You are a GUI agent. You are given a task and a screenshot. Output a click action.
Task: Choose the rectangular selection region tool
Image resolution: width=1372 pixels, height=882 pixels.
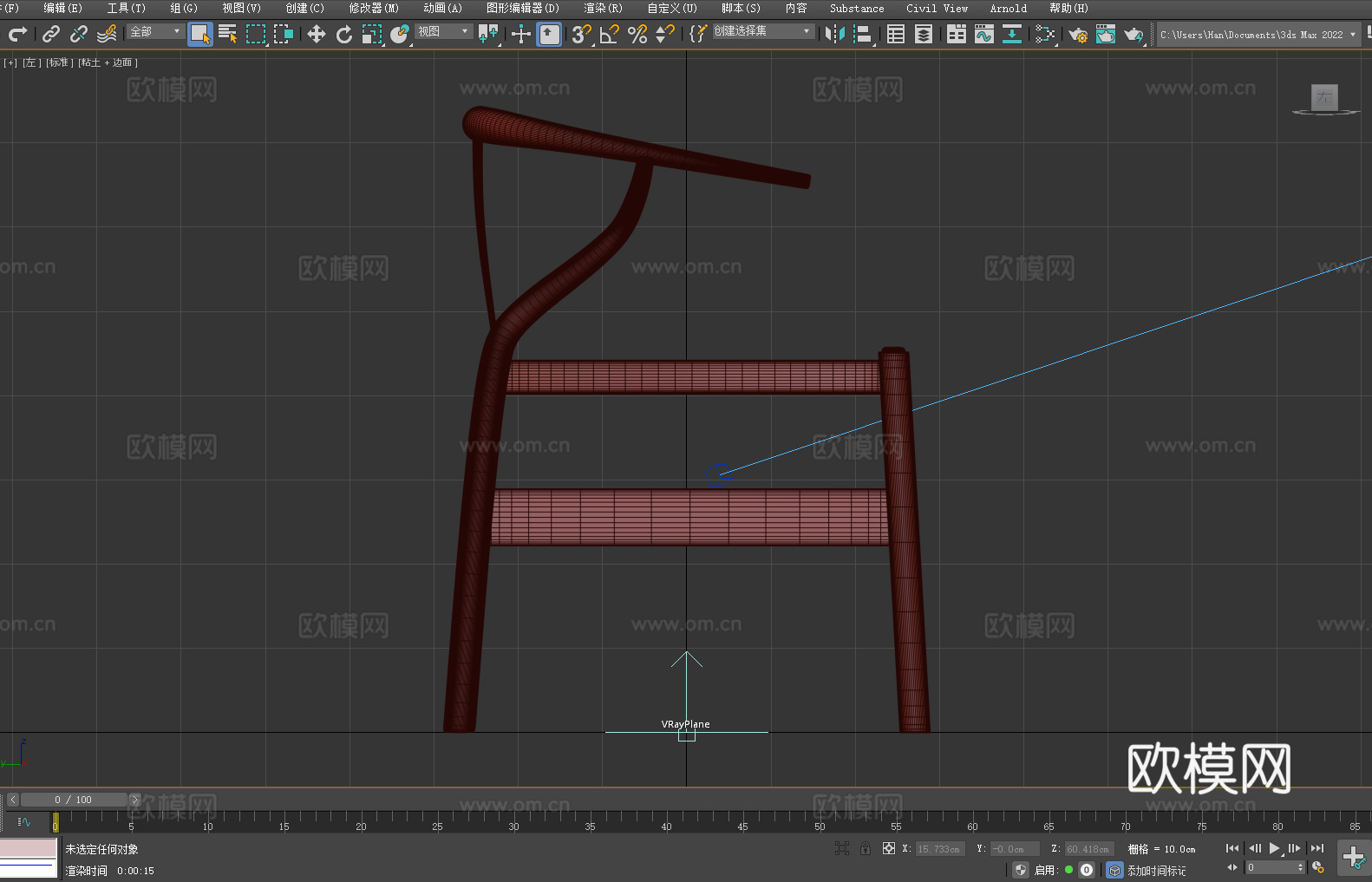256,34
